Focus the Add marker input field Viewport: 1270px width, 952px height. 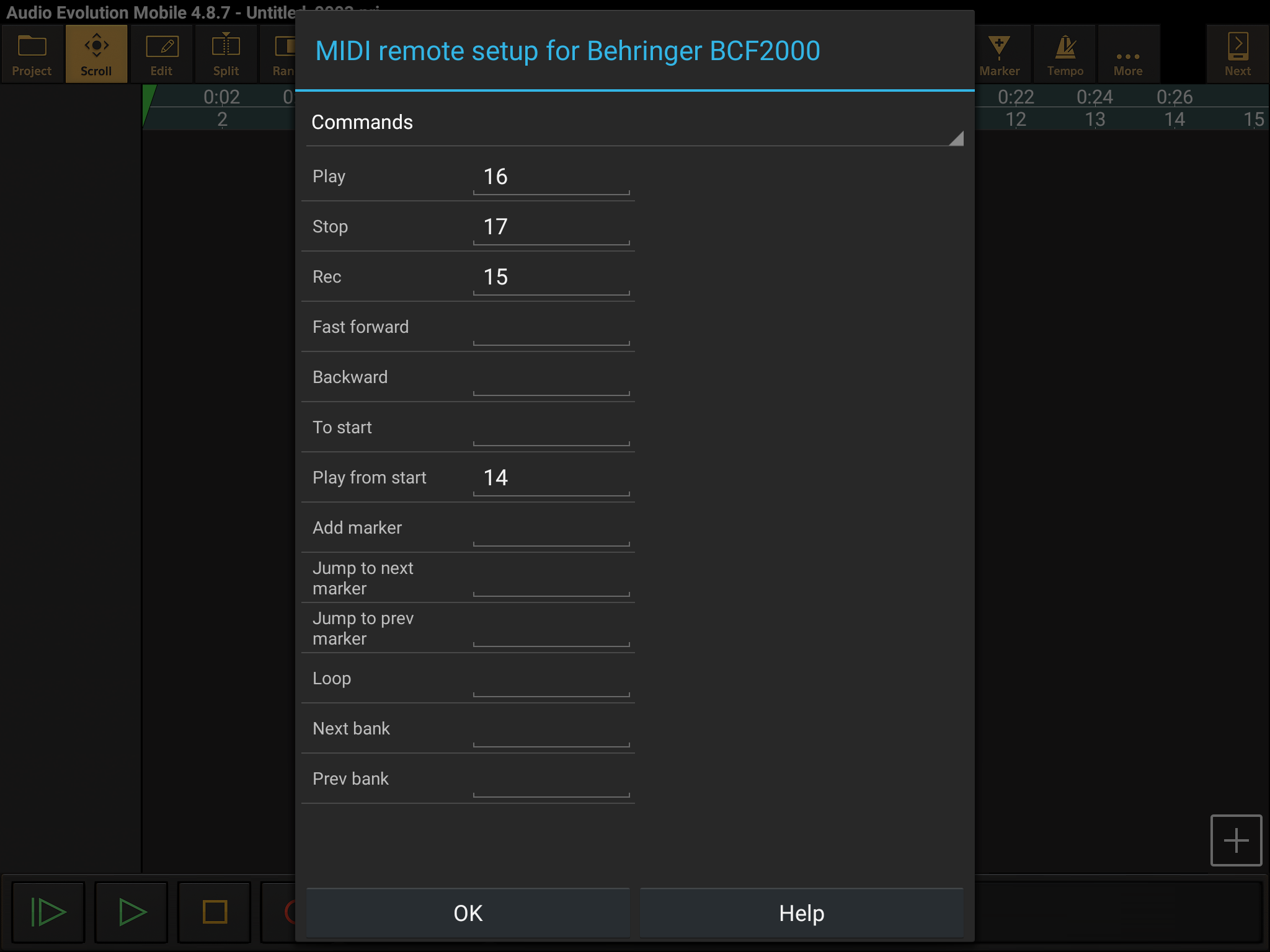[551, 528]
